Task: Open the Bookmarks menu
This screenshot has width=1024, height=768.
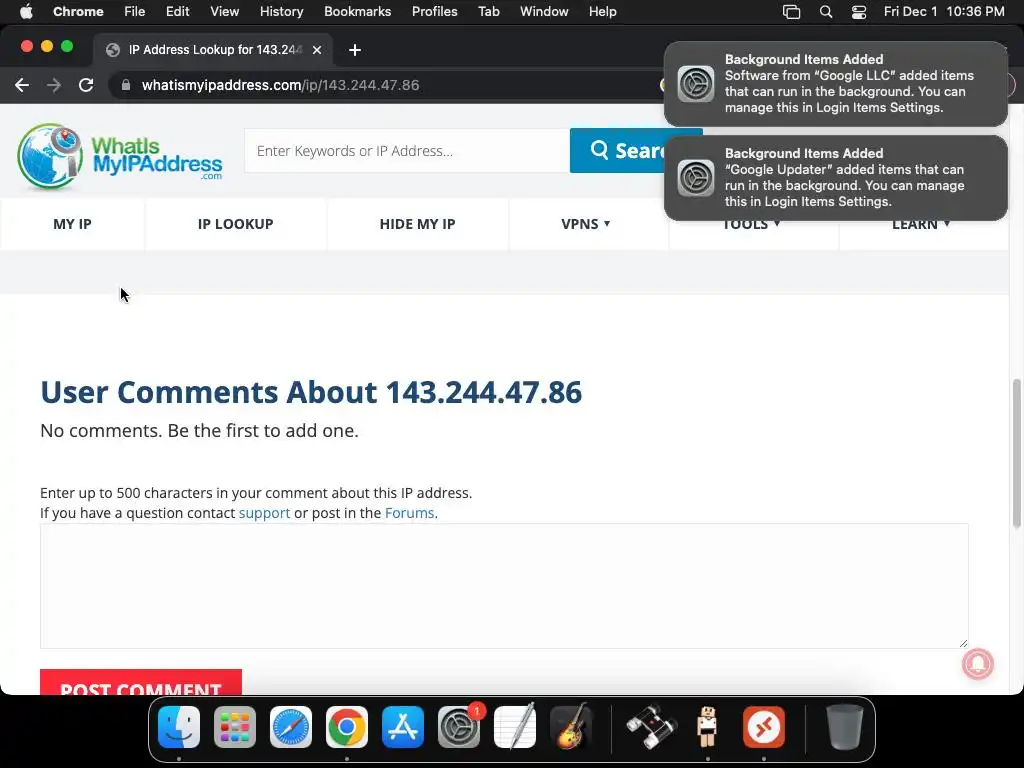Action: pyautogui.click(x=357, y=12)
